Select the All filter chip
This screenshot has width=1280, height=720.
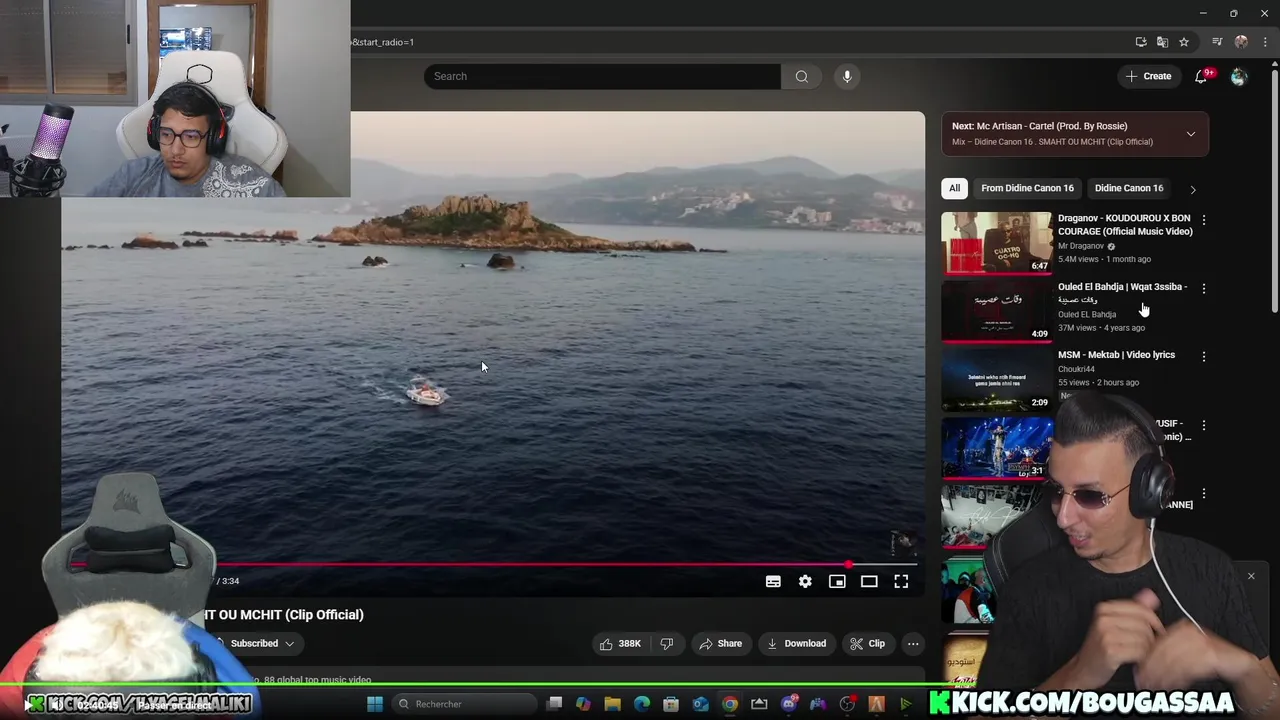[x=955, y=188]
